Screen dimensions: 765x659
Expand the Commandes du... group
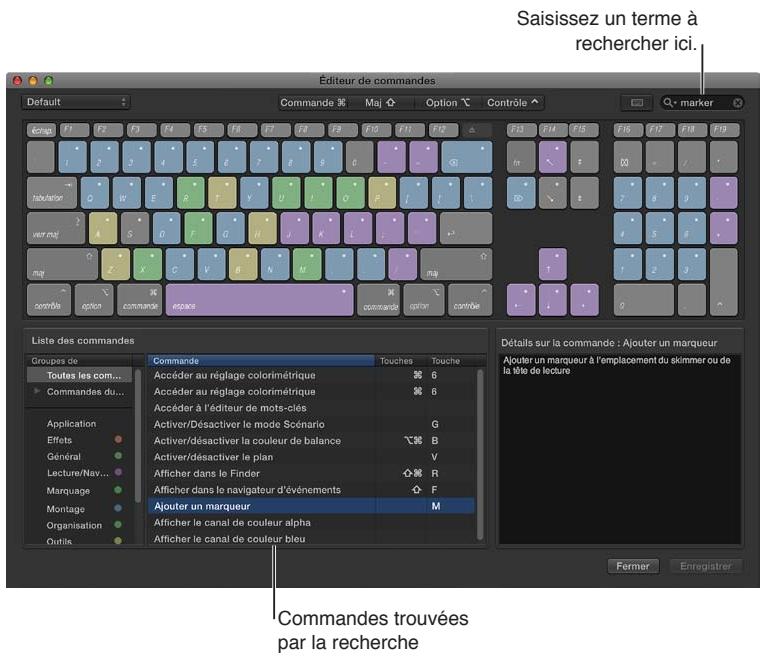coord(38,391)
